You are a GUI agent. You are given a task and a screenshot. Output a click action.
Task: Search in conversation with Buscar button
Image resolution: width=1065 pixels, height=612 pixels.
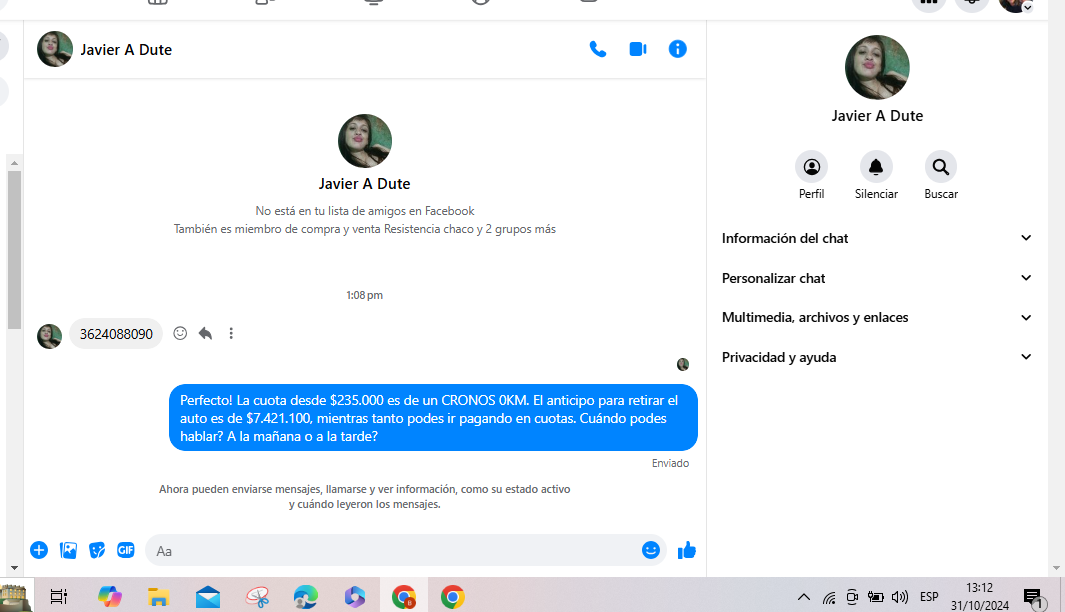pyautogui.click(x=940, y=167)
